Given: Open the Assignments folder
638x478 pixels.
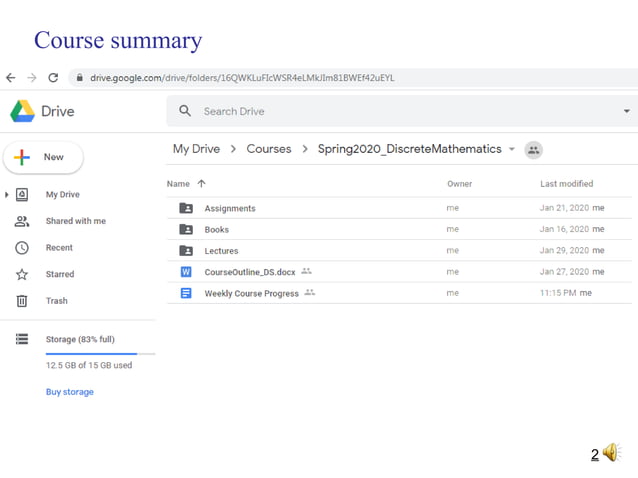Looking at the screenshot, I should point(230,208).
